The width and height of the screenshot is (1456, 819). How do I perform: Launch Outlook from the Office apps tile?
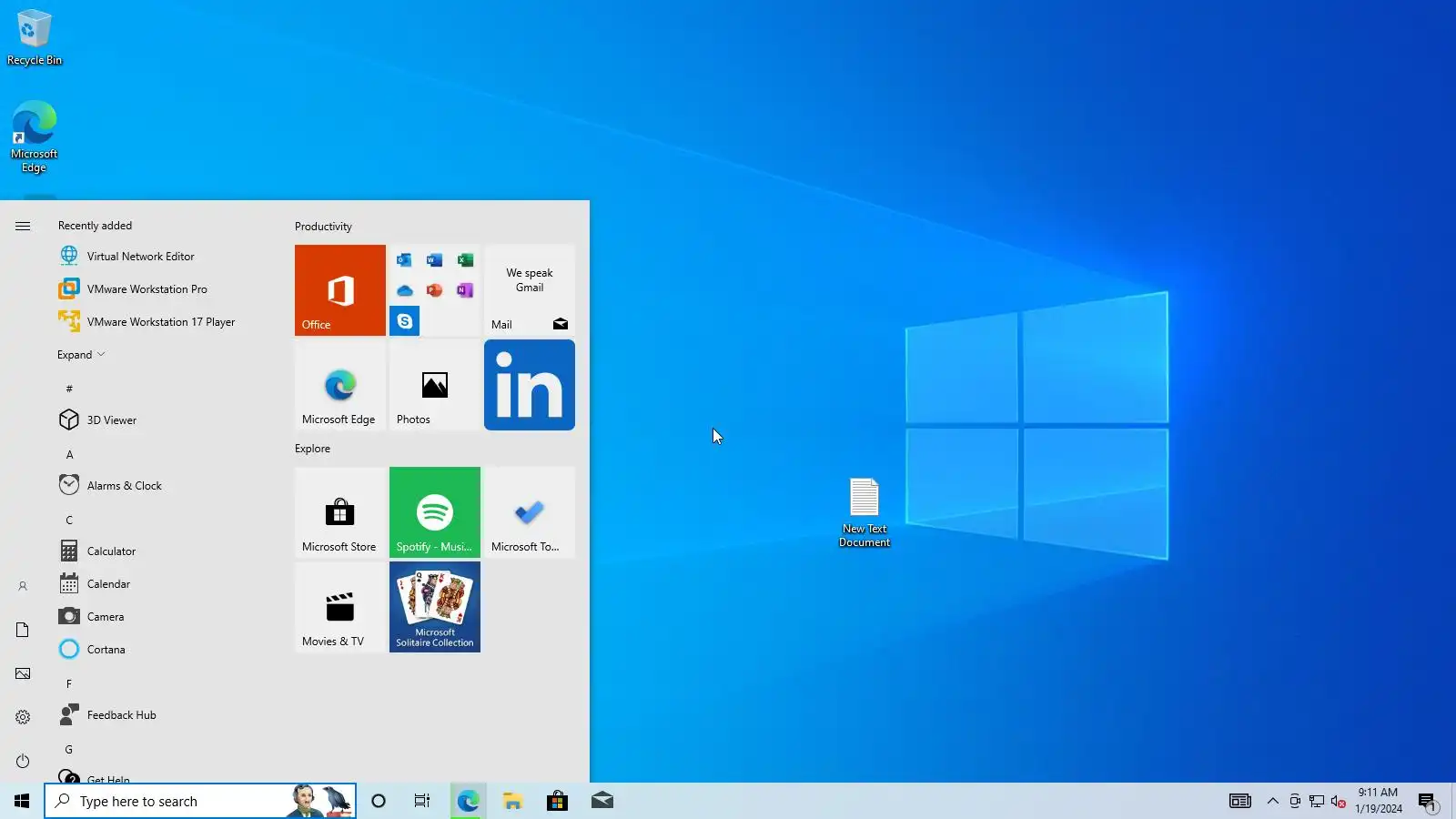click(404, 260)
